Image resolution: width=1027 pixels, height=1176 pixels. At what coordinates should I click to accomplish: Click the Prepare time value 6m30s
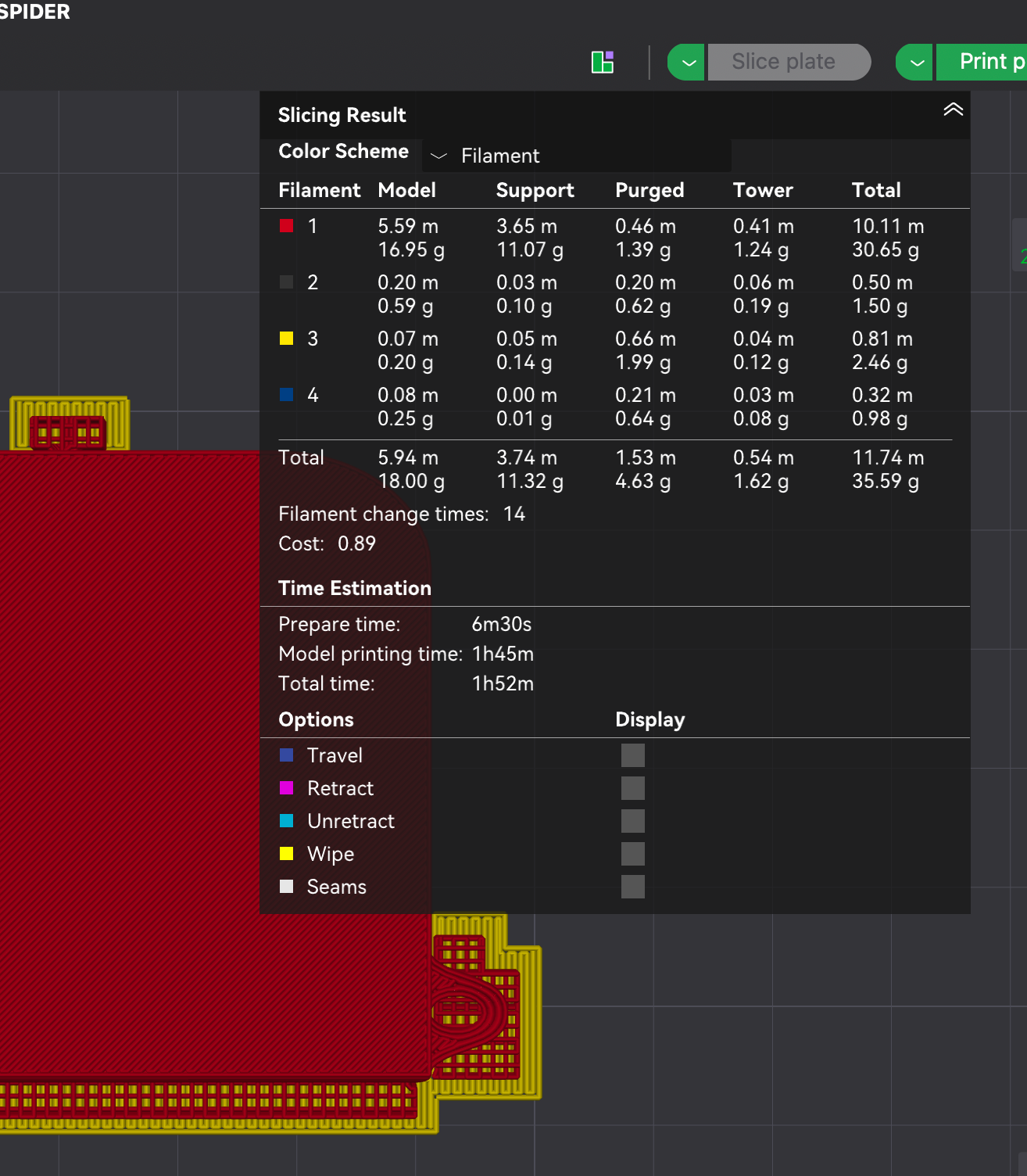point(502,624)
